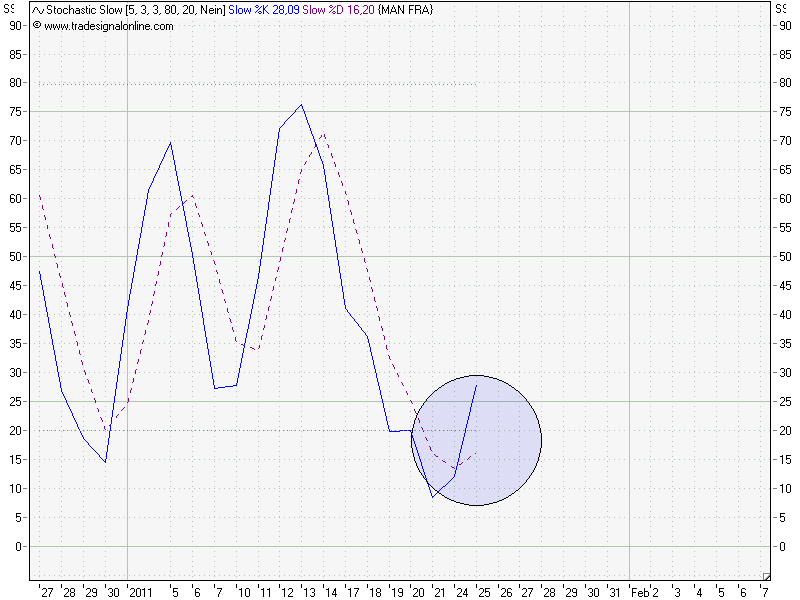Select the Slow %K 28,09 legend label
The width and height of the screenshot is (800, 600).
coord(264,10)
